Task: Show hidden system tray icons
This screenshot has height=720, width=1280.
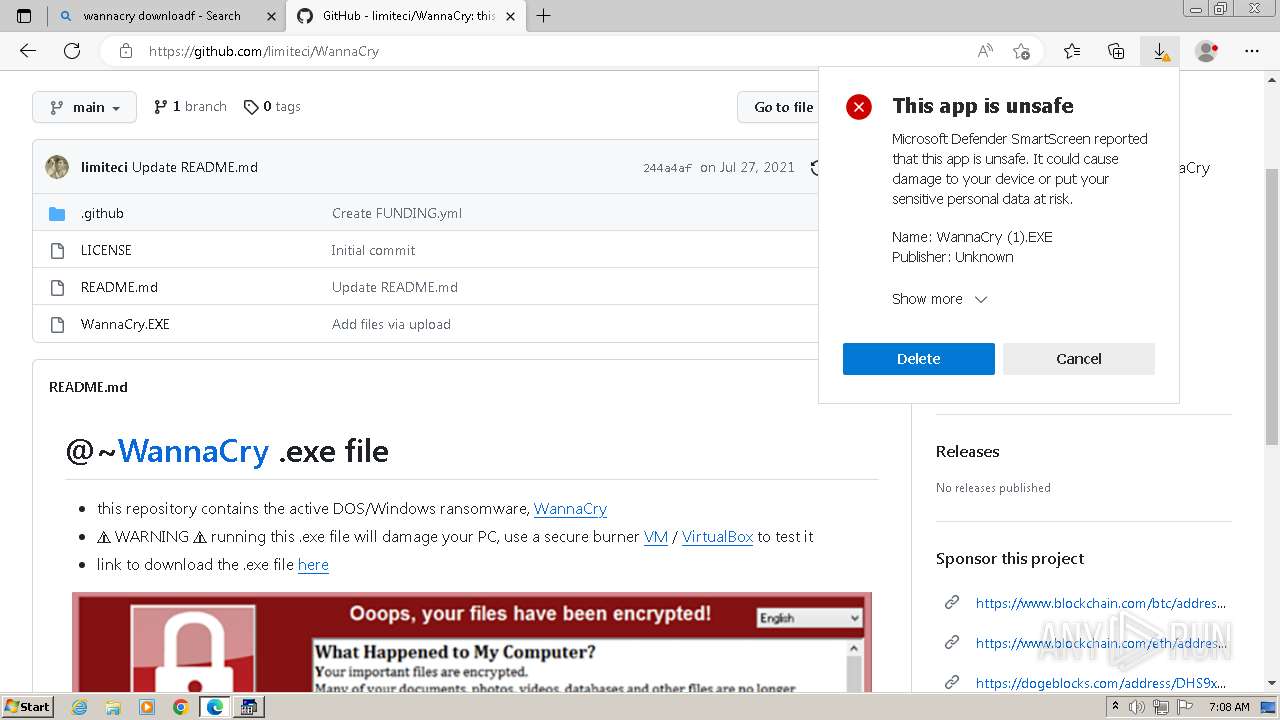Action: (1115, 707)
